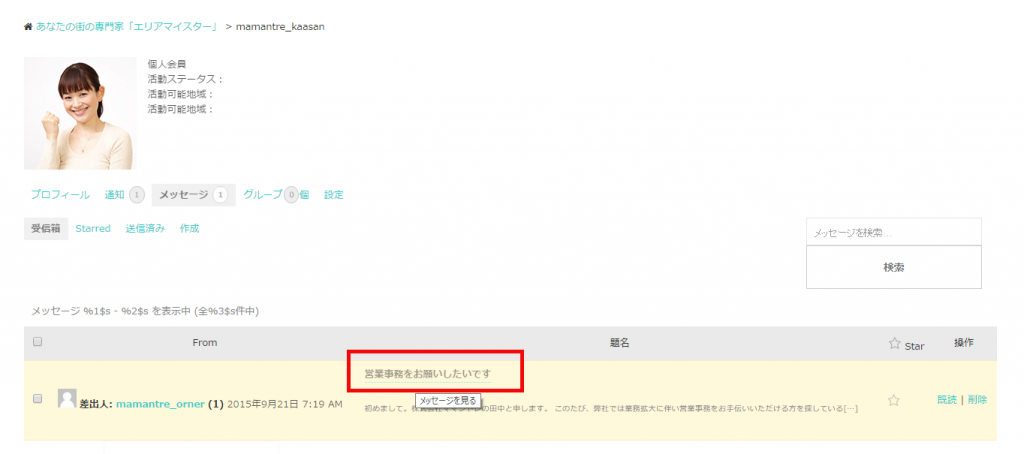Delete the message using 削除 link

[977, 399]
